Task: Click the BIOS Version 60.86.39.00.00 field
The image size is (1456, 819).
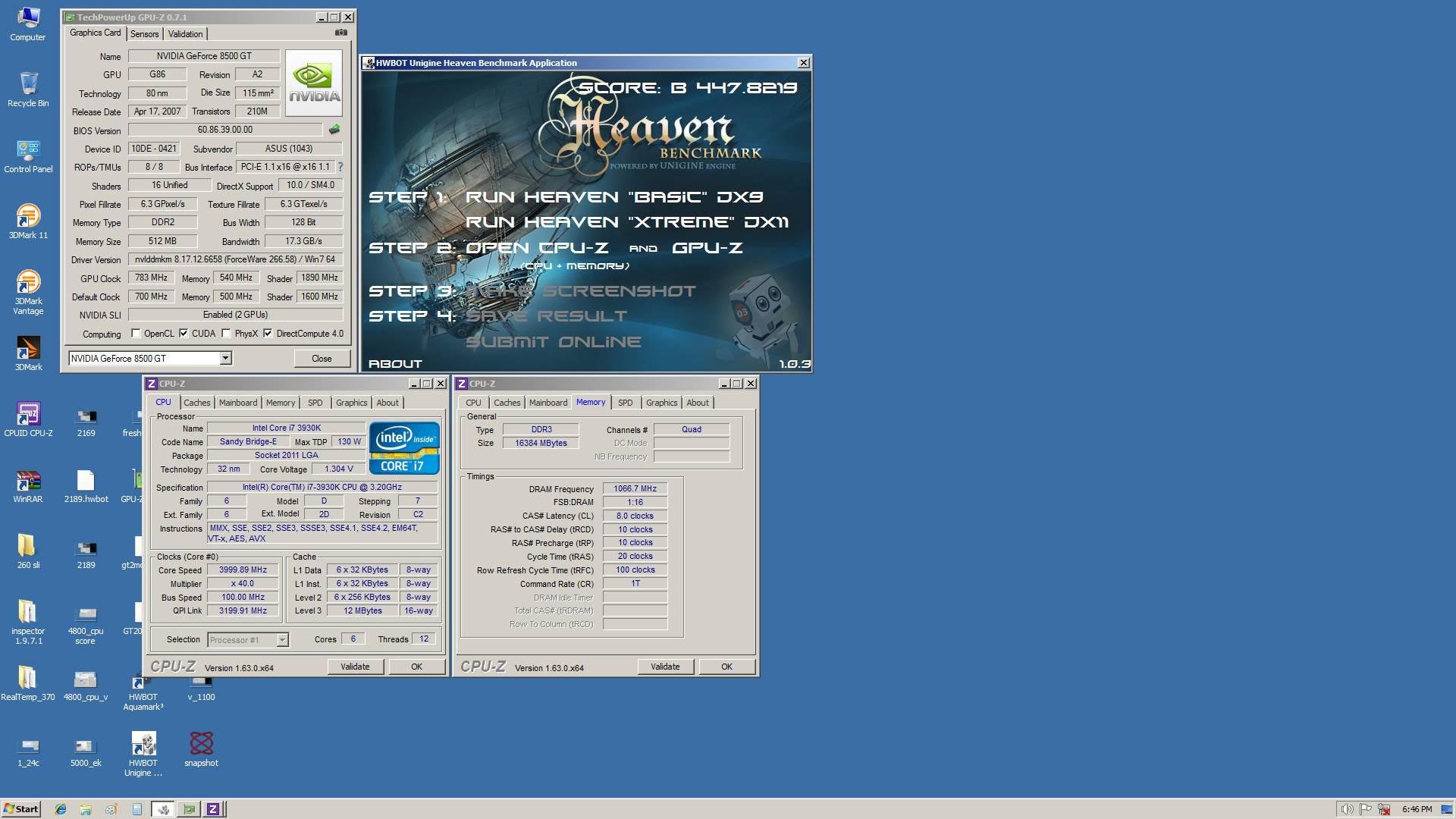Action: pyautogui.click(x=225, y=130)
